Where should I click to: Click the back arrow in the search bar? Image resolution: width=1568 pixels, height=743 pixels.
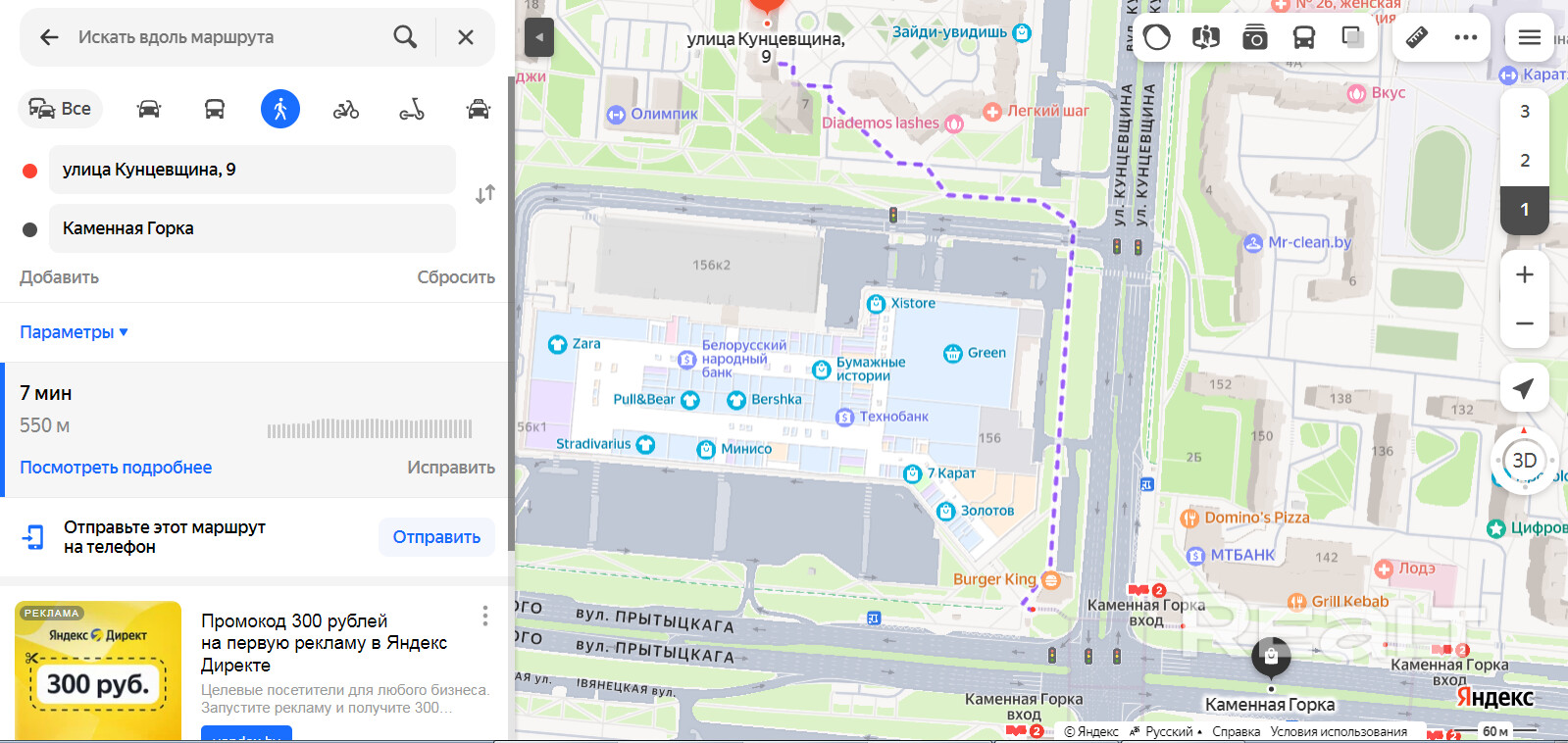[49, 37]
